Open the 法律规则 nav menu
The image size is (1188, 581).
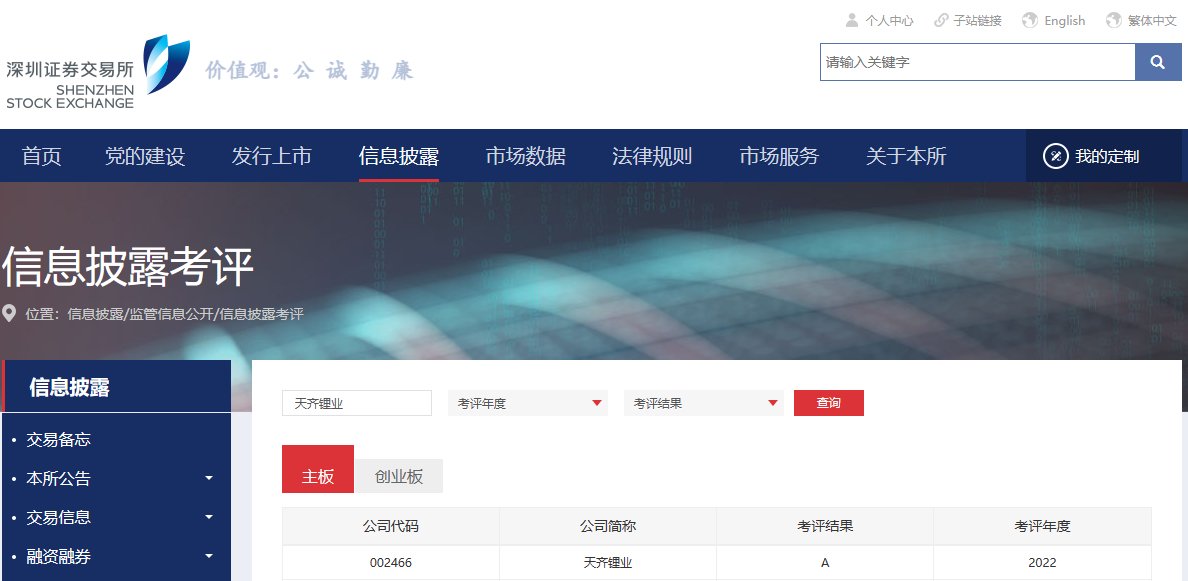652,157
